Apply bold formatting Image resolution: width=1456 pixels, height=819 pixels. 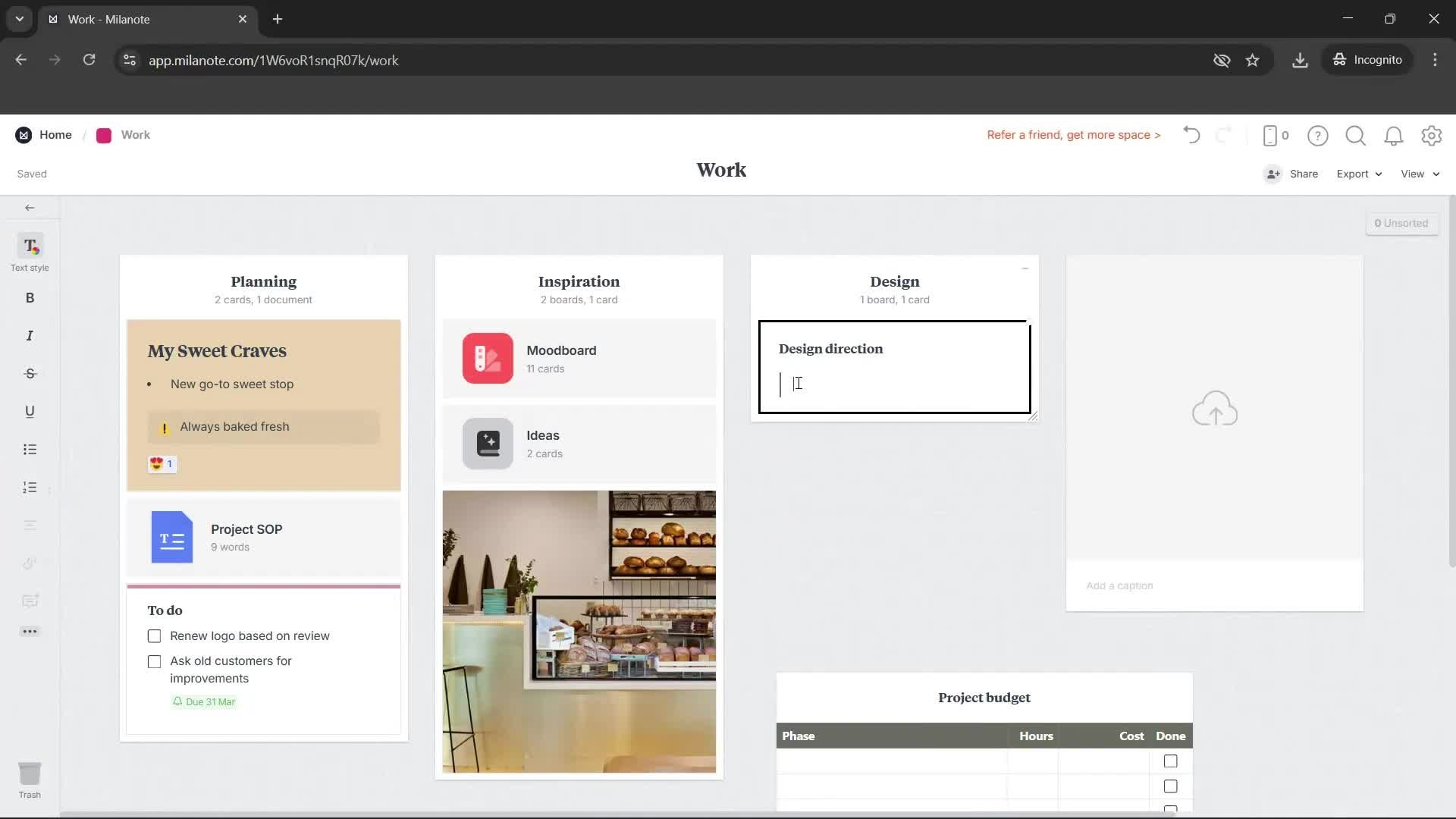[x=30, y=297]
